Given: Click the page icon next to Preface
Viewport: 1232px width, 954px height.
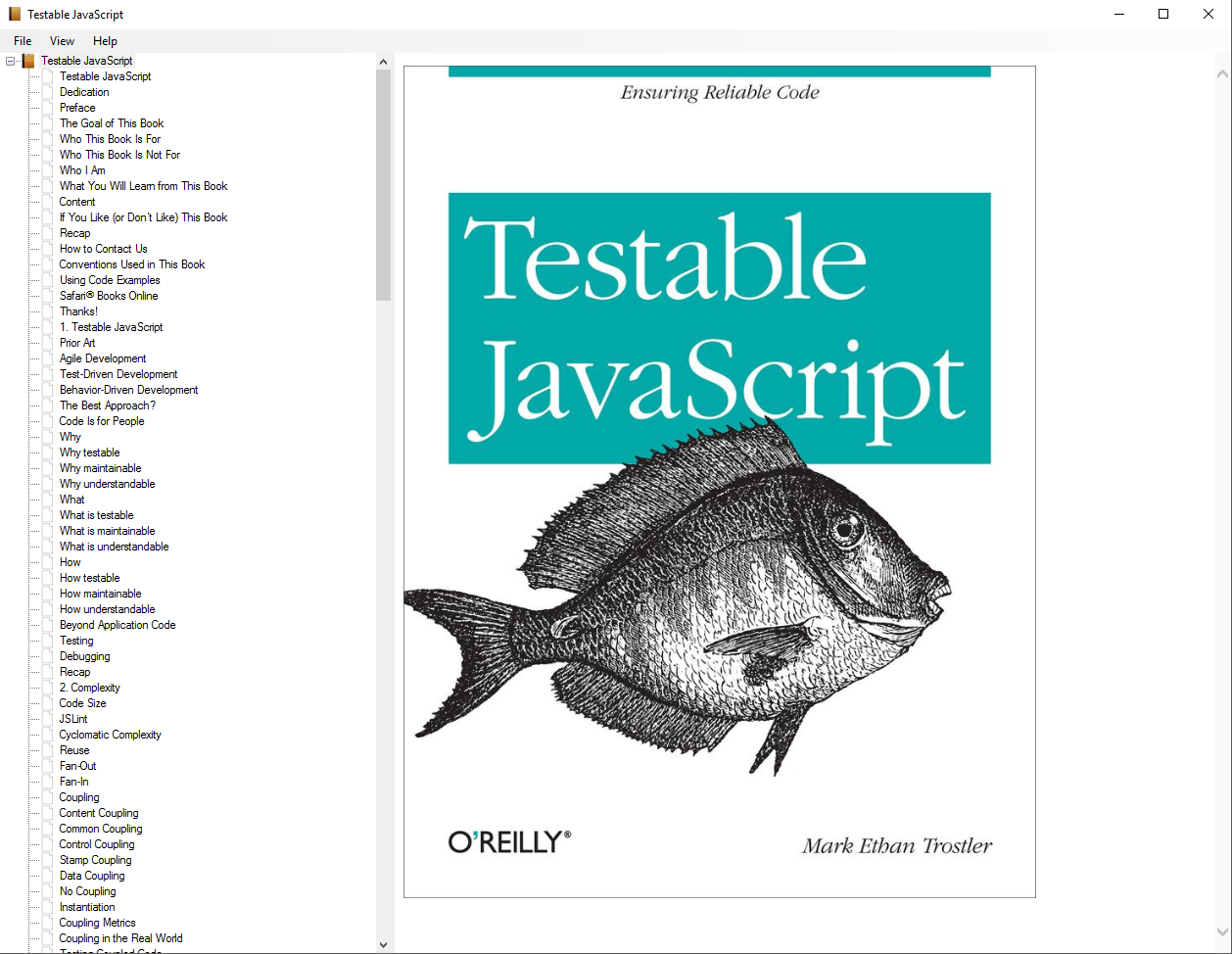Looking at the screenshot, I should pyautogui.click(x=47, y=108).
